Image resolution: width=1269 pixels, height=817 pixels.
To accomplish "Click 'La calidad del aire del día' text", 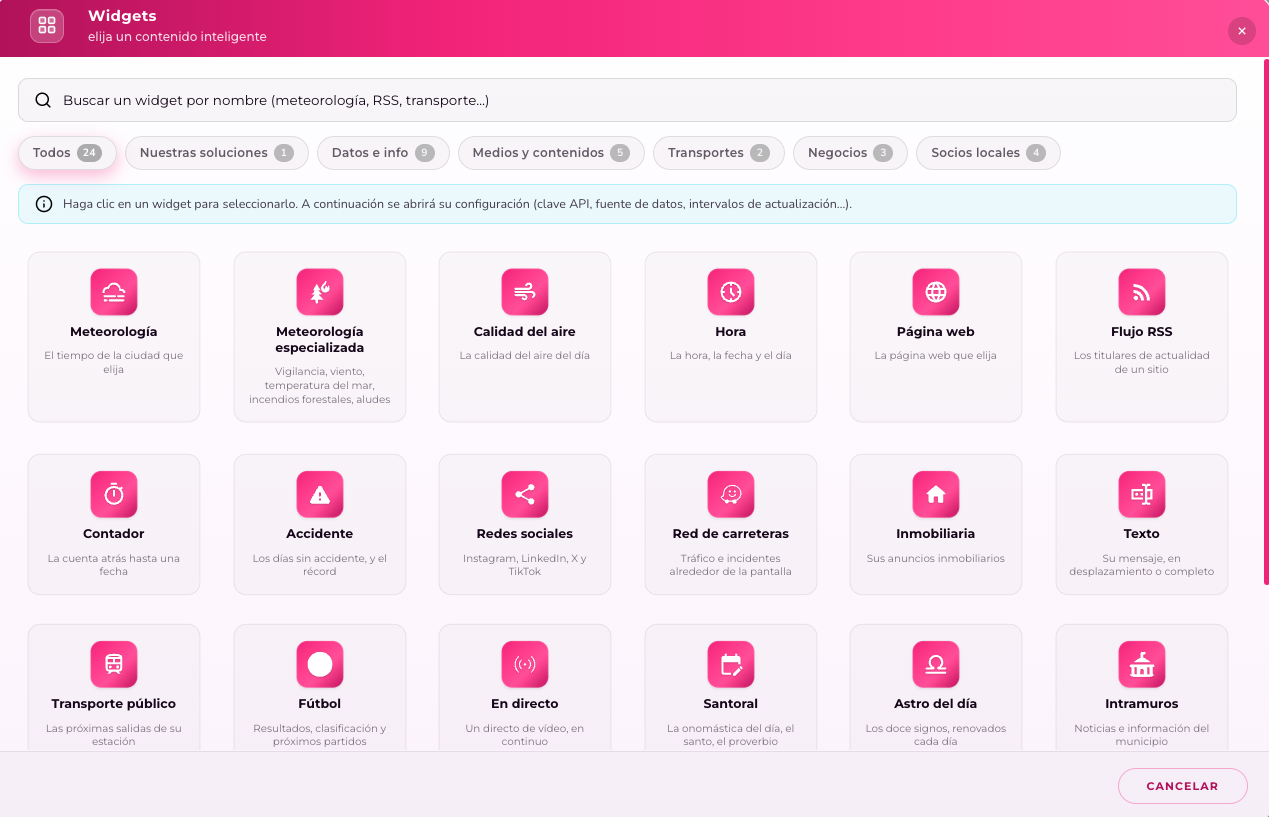I will point(525,355).
